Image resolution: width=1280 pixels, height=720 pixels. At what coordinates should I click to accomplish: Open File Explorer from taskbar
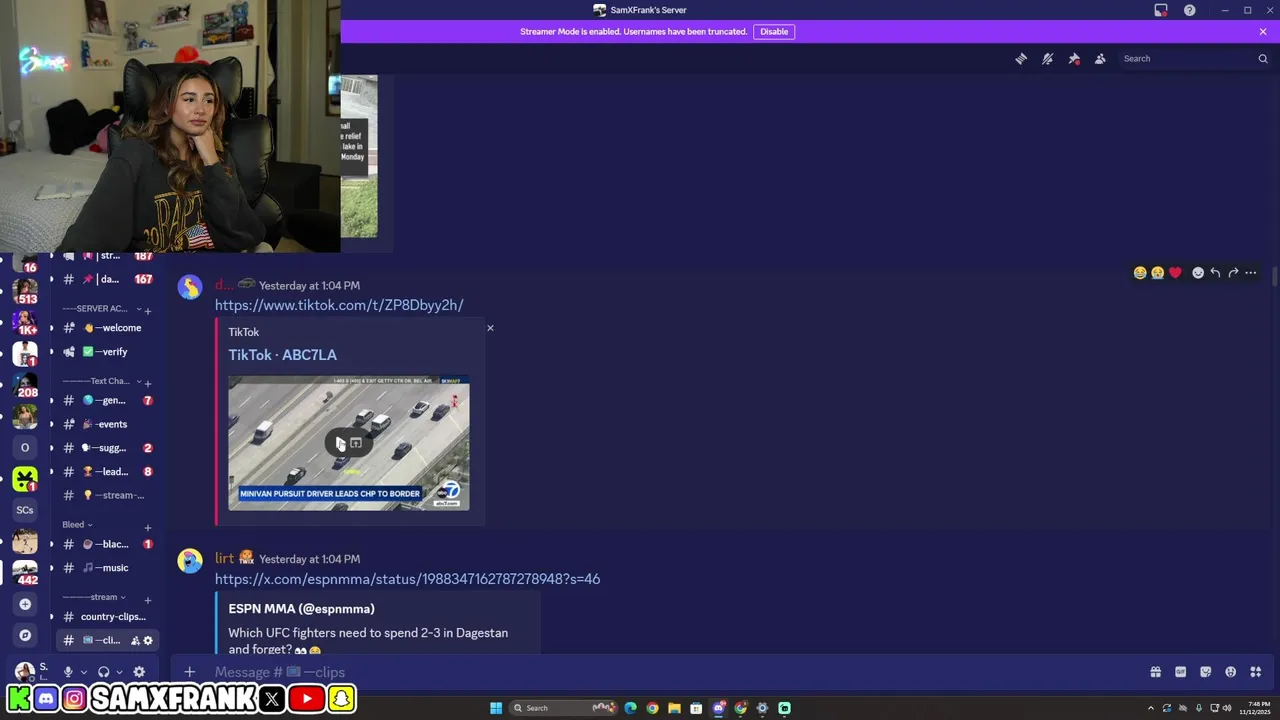(x=674, y=708)
